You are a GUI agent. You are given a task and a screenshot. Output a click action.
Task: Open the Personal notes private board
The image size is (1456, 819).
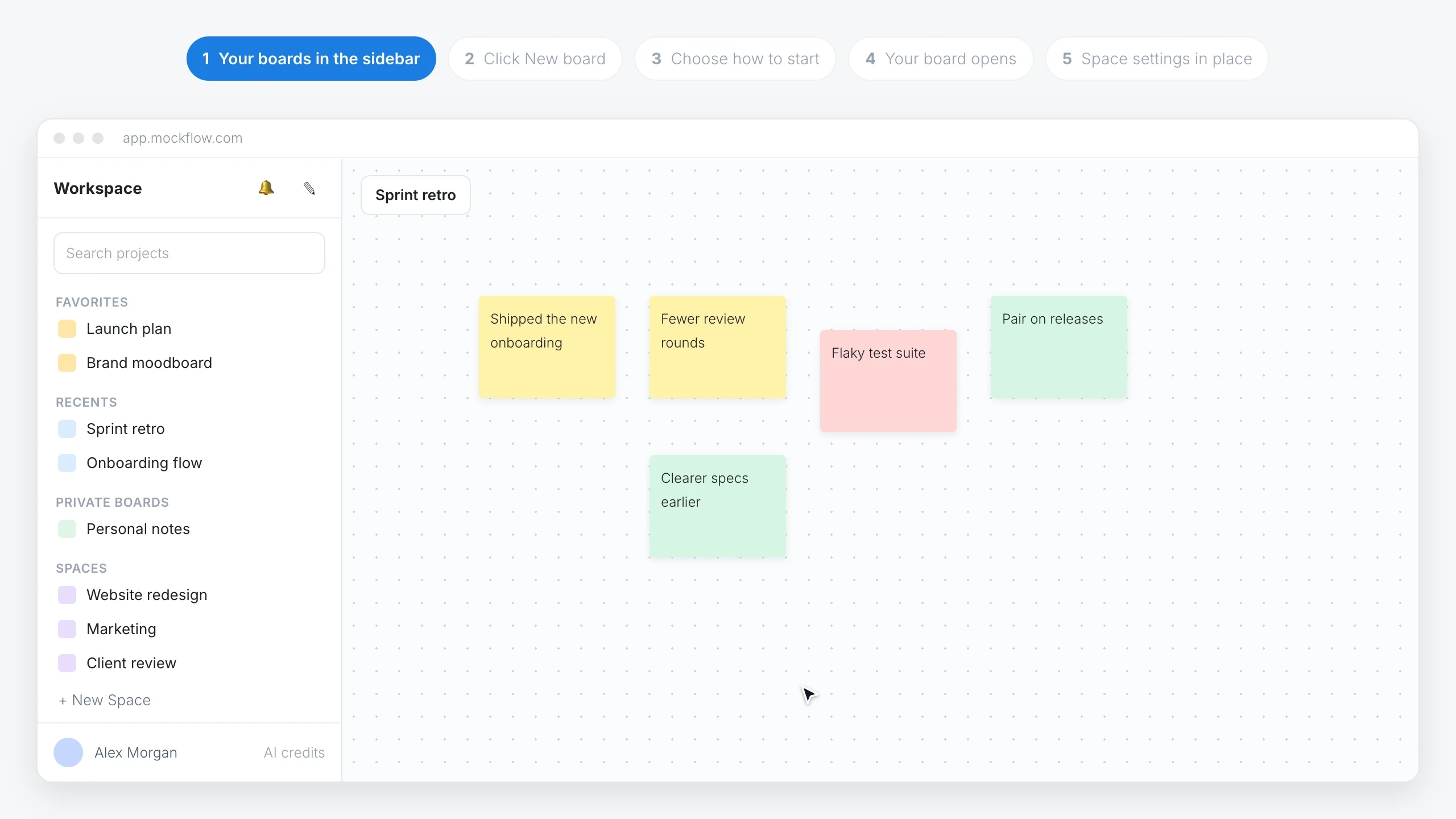pos(138,529)
